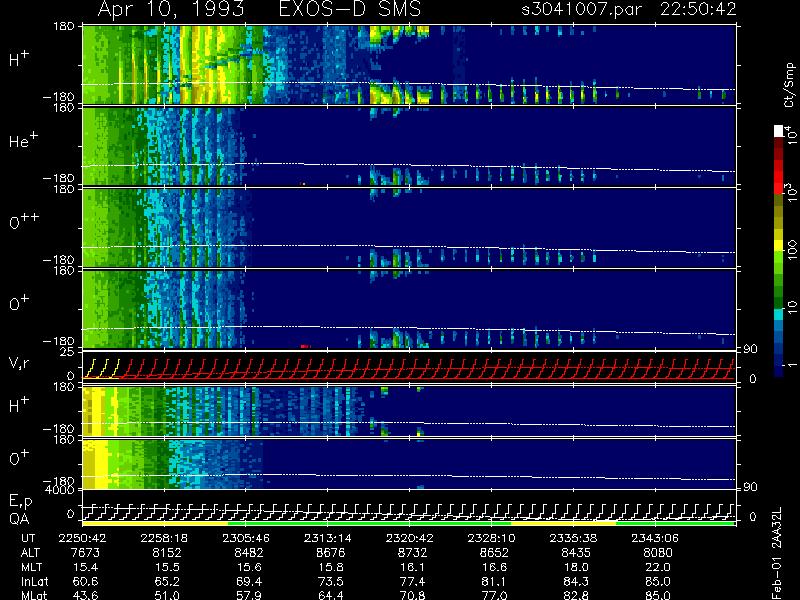This screenshot has width=800, height=600.
Task: Click ALT value '7673'
Action: click(86, 553)
